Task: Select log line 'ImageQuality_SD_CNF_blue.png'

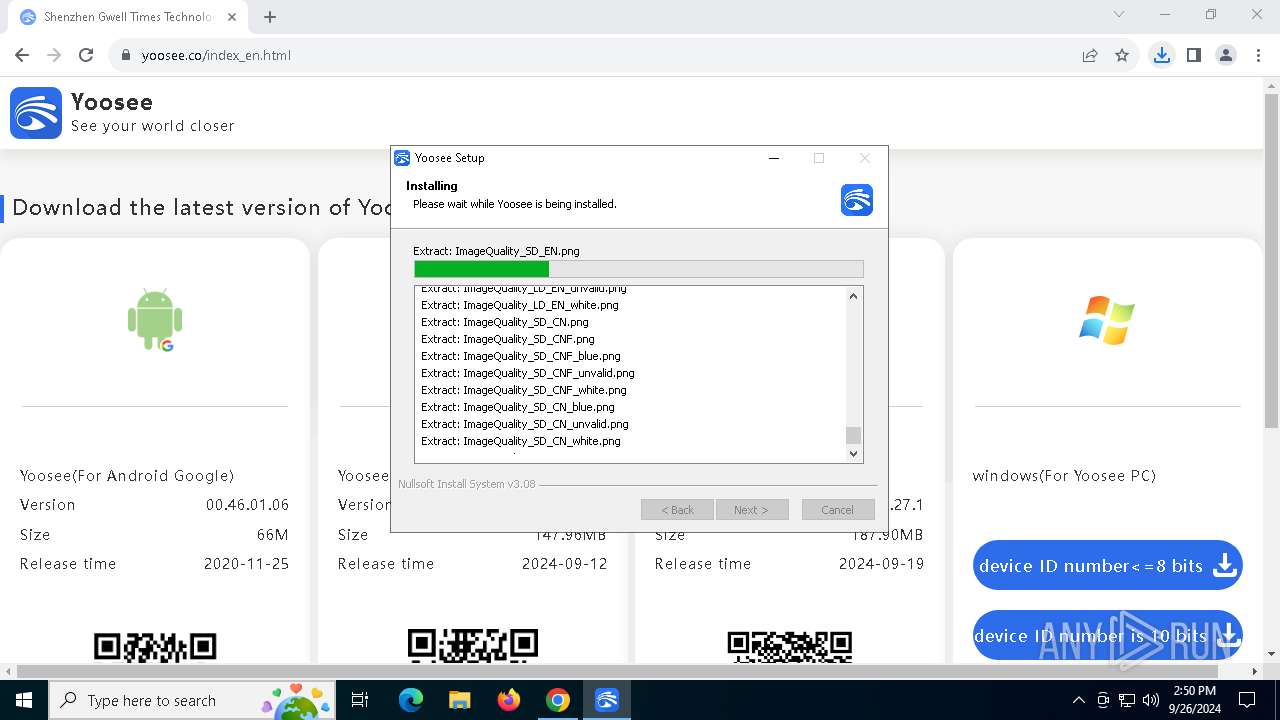Action: (x=521, y=356)
